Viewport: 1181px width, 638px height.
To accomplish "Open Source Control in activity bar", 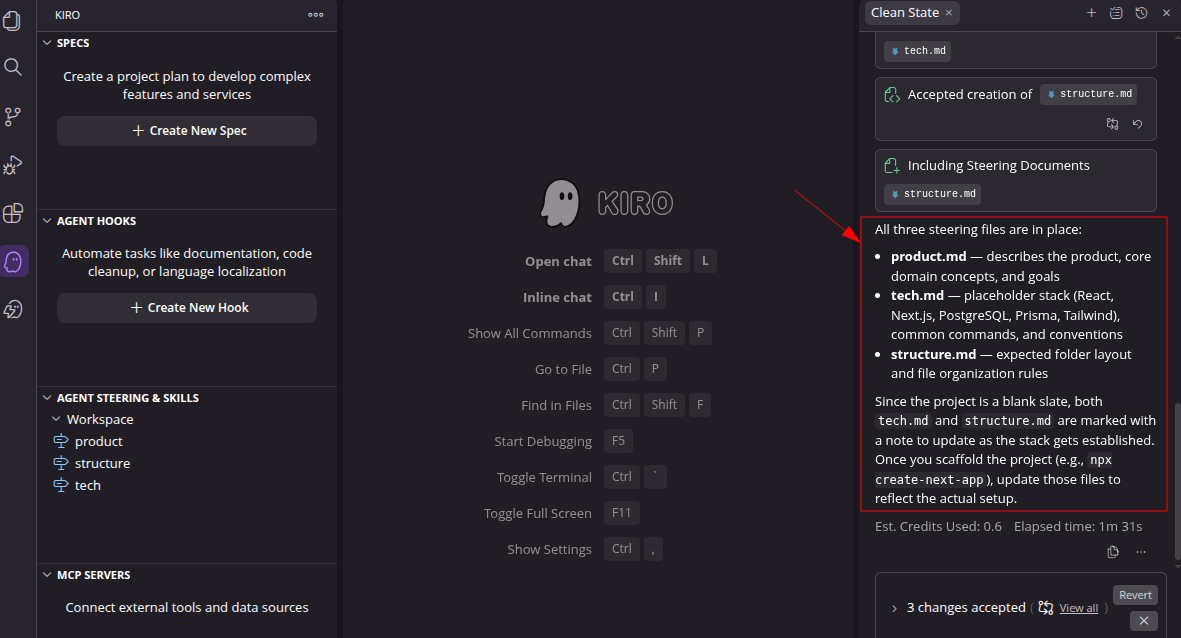I will pos(13,116).
